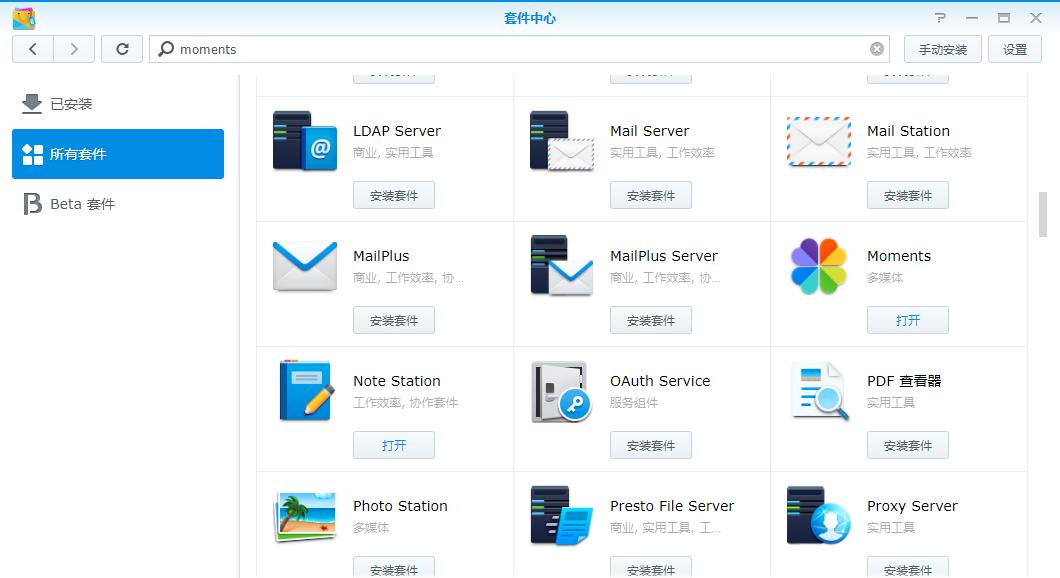Click the LDAP Server title text
The height and width of the screenshot is (578, 1060).
tap(397, 131)
